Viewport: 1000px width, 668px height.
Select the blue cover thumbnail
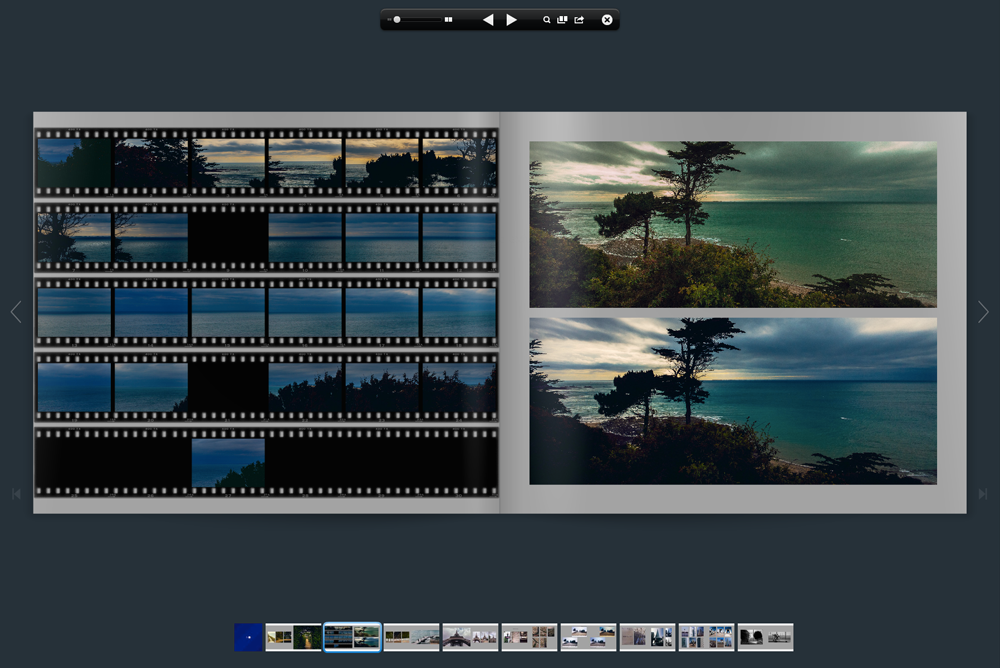pos(248,637)
